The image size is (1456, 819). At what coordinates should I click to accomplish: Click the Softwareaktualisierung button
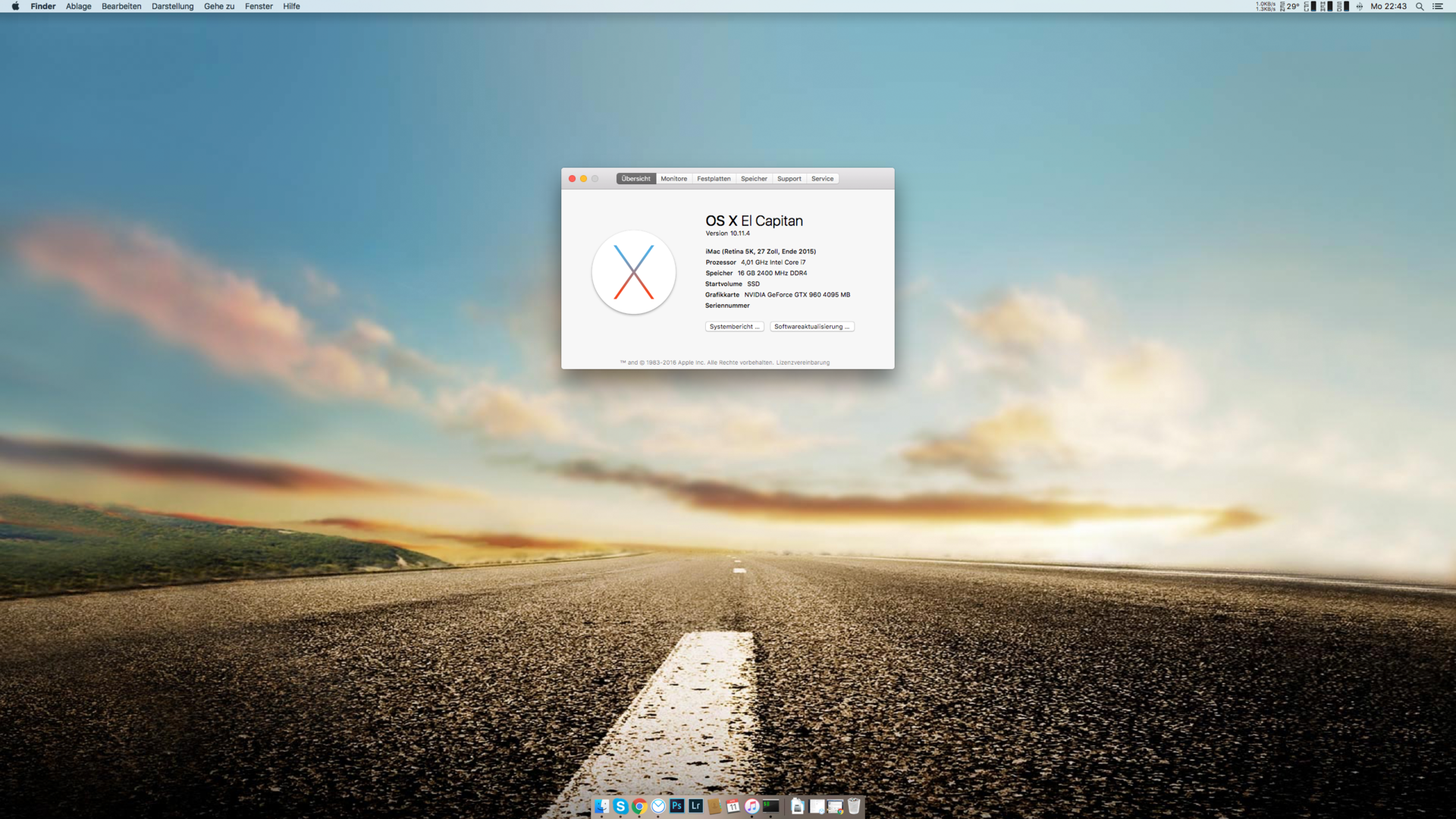tap(812, 327)
